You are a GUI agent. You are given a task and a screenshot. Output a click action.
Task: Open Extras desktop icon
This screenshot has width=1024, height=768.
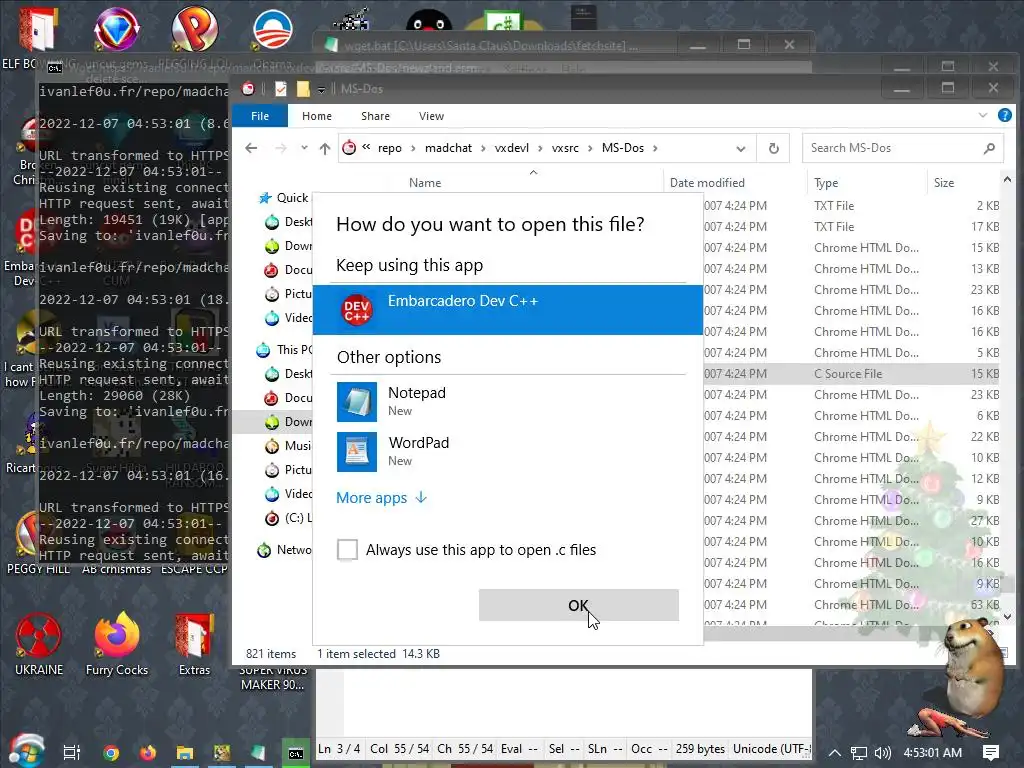pyautogui.click(x=194, y=644)
